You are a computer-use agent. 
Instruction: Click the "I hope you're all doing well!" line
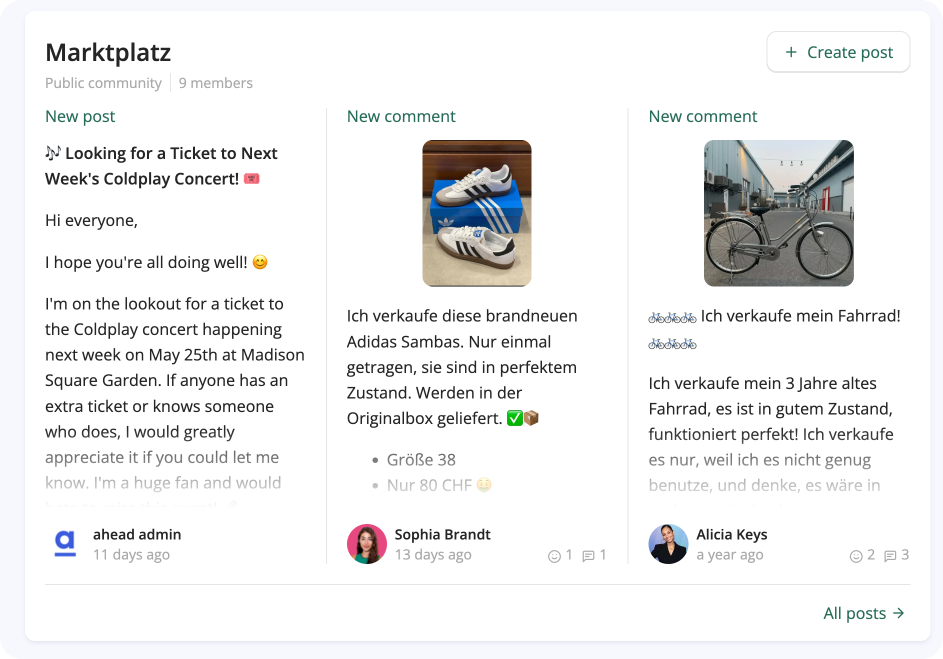[156, 262]
